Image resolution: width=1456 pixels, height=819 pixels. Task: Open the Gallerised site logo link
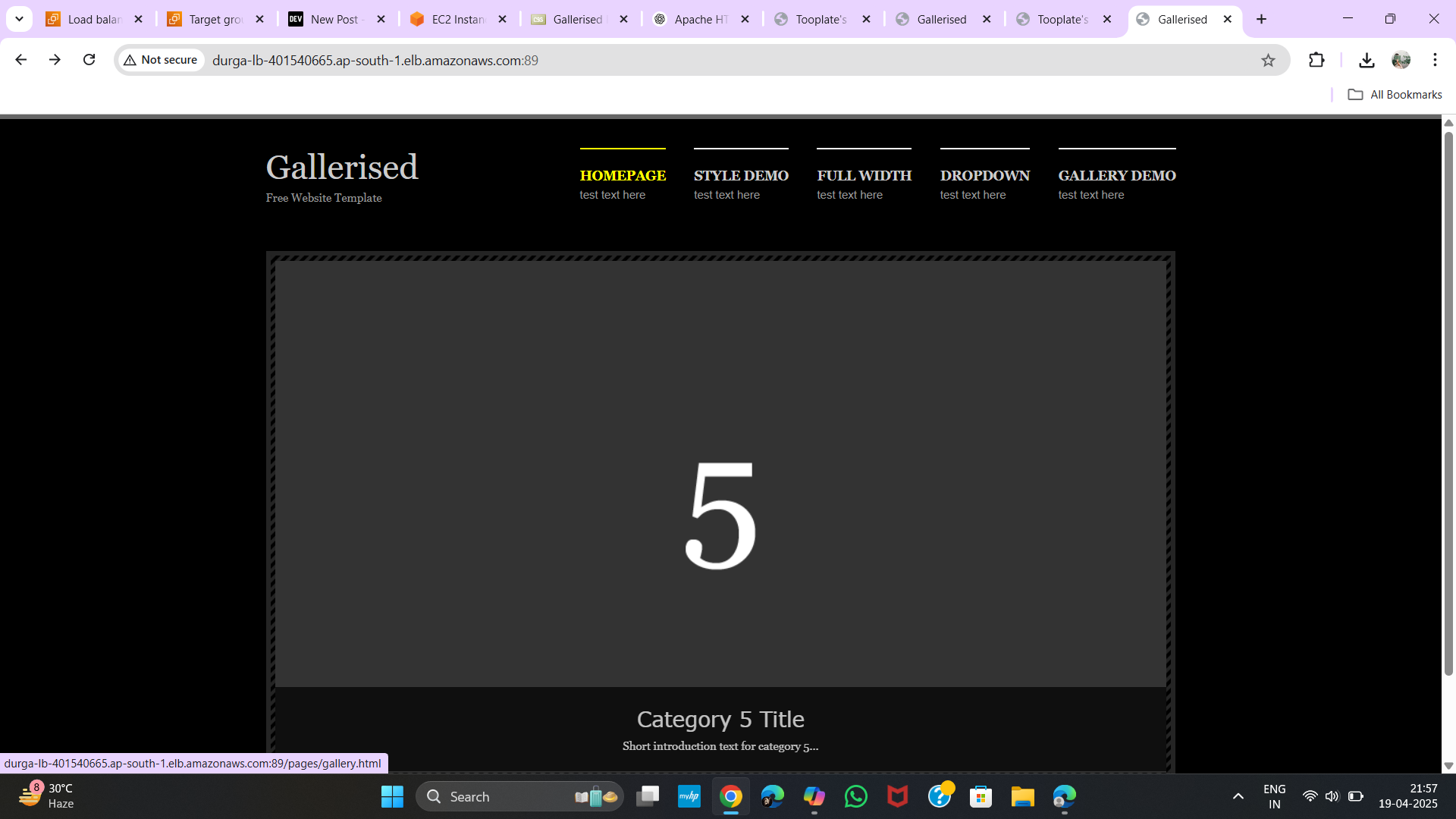point(342,167)
